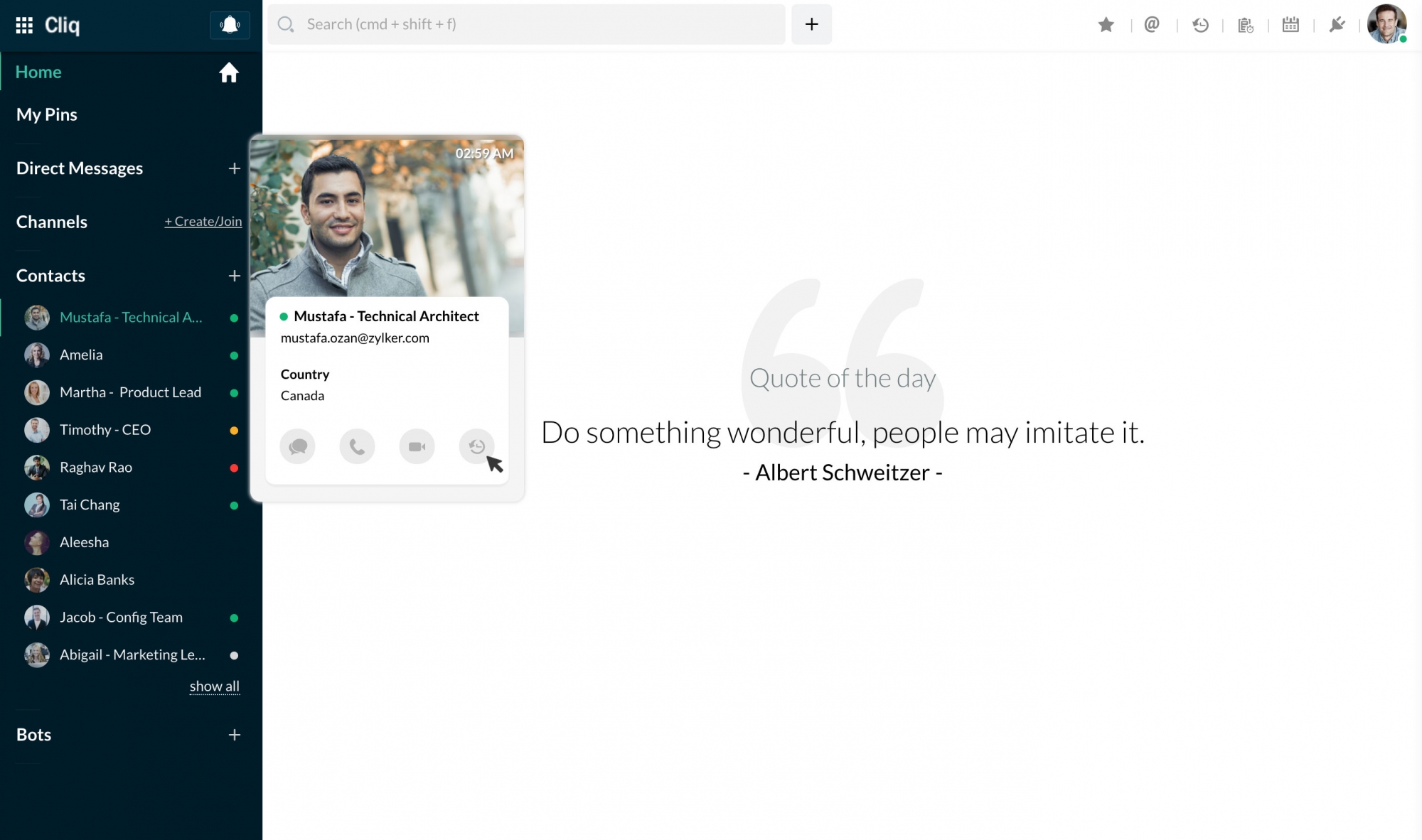Viewport: 1422px width, 840px height.
Task: Click the notification bell icon
Action: [x=230, y=25]
